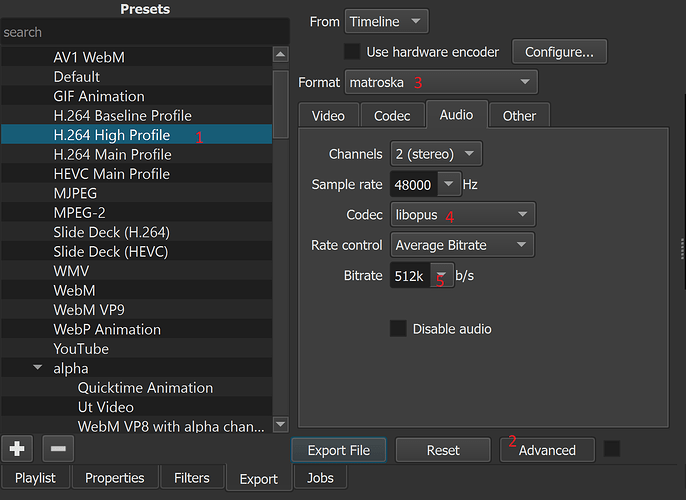
Task: Select the Quicktime Animation preset
Action: [x=136, y=387]
